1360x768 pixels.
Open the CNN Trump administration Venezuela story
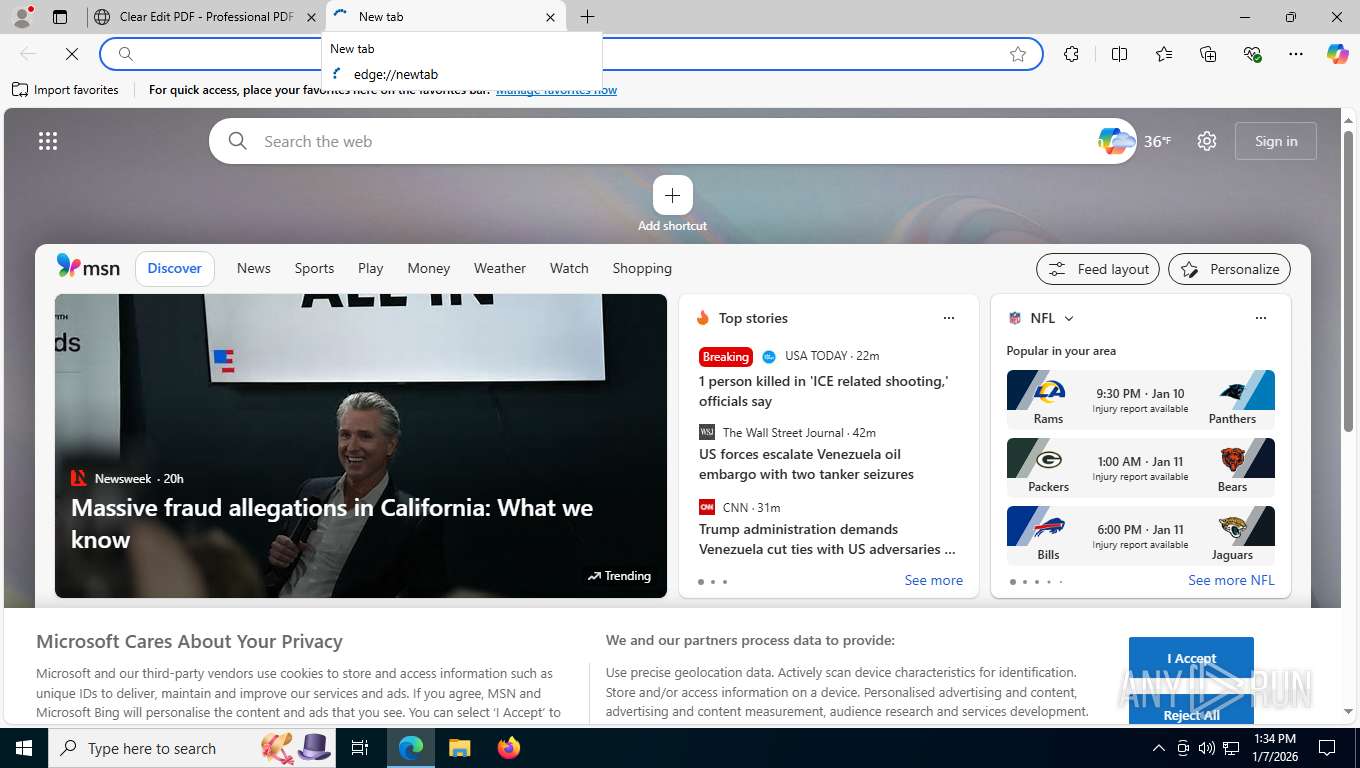(827, 539)
